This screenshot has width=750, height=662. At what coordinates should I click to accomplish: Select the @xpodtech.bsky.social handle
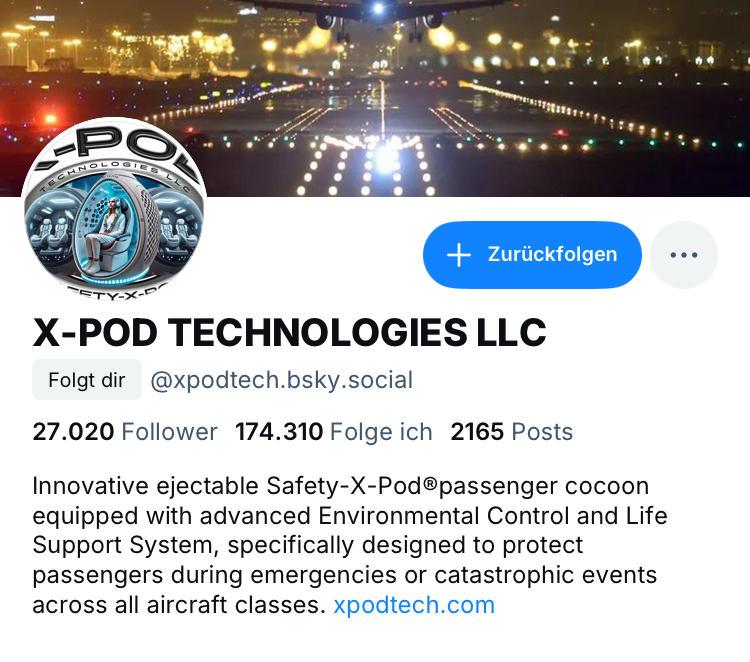[x=282, y=380]
